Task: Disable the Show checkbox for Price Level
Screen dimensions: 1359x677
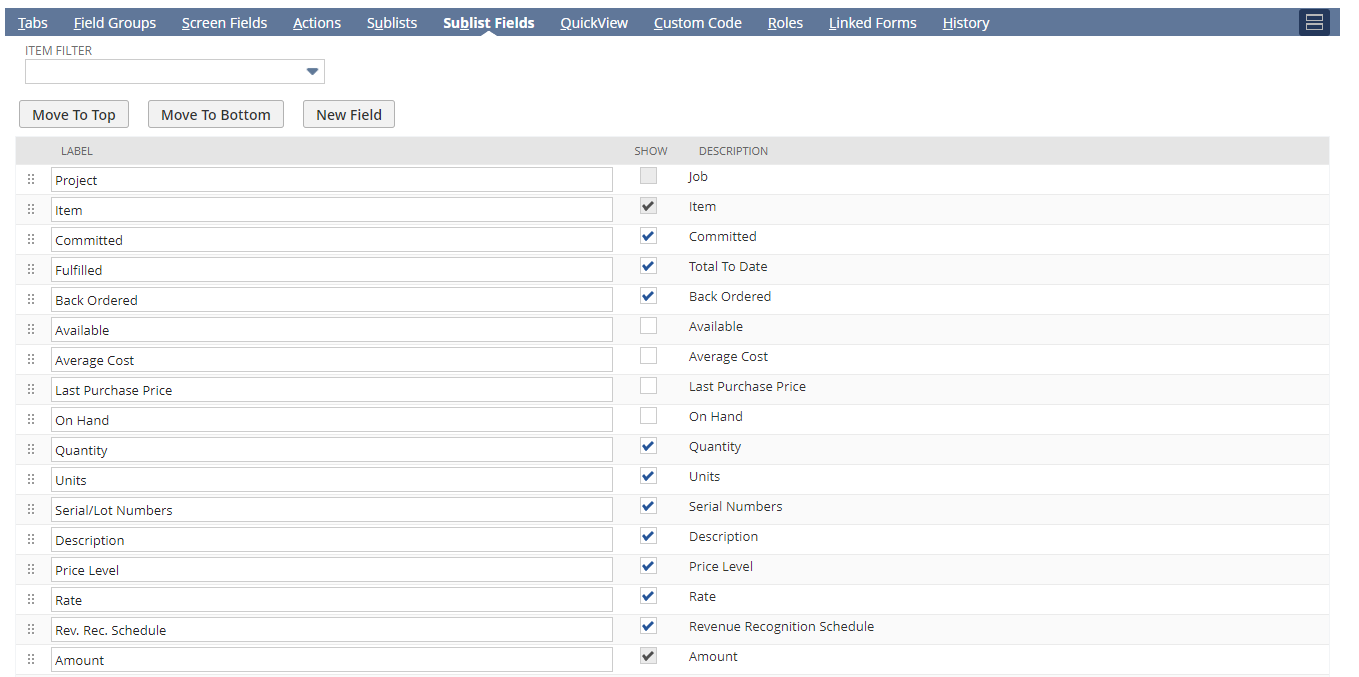Action: coord(647,566)
